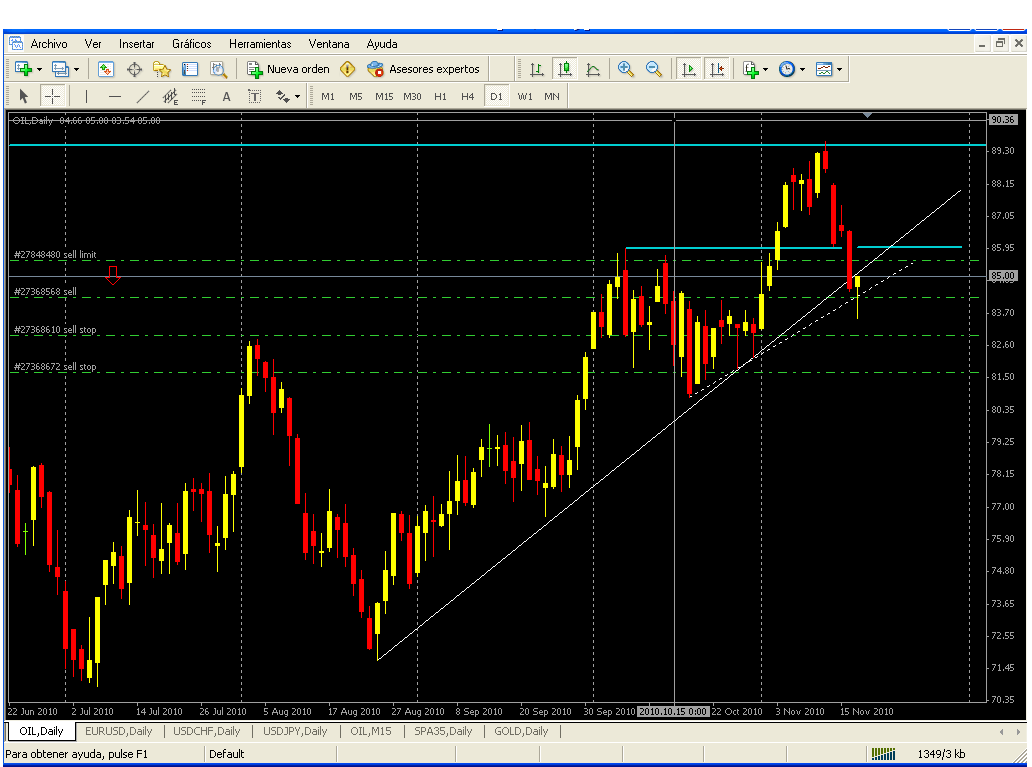
Task: Switch to the SPA35,Daily chart tab
Action: pyautogui.click(x=443, y=731)
